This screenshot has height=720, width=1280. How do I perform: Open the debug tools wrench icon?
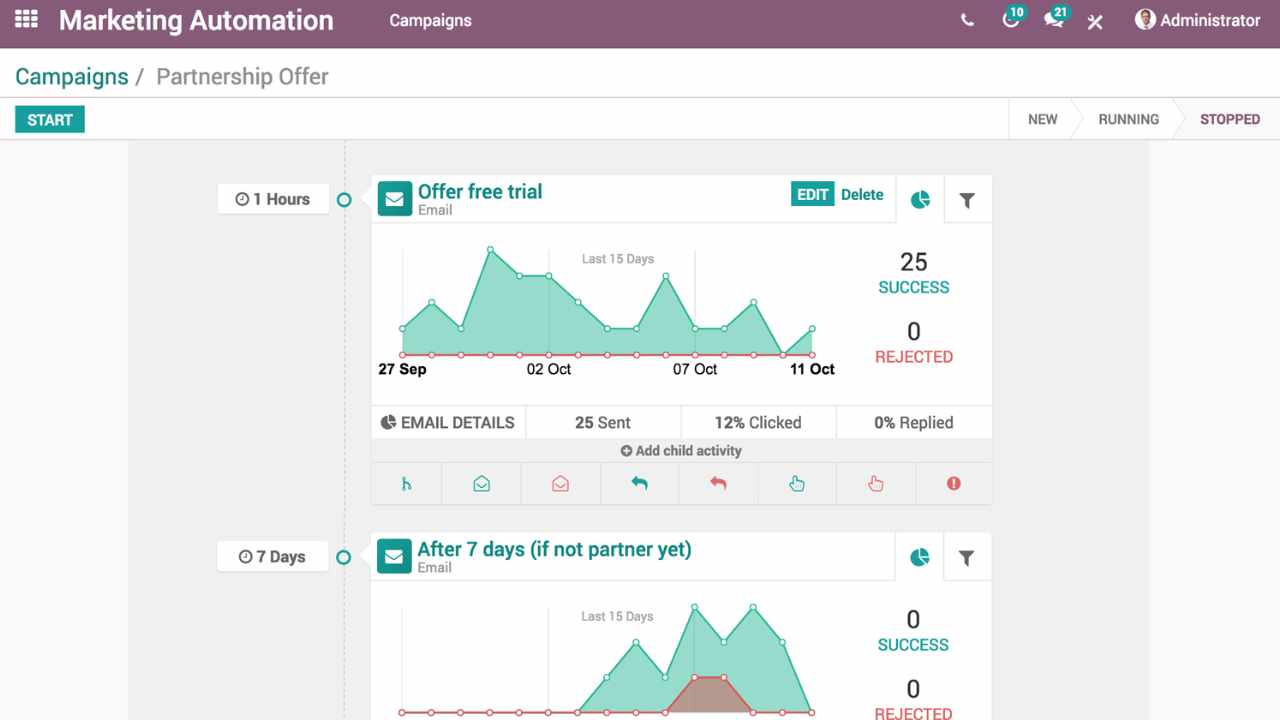(1095, 21)
